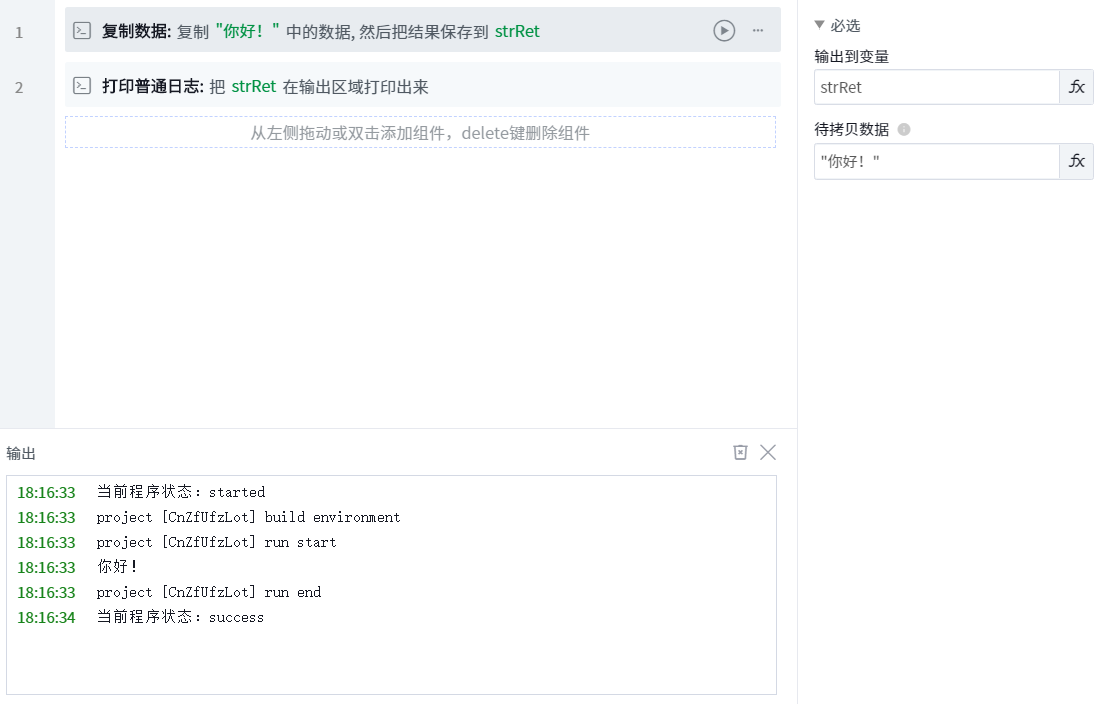This screenshot has height=704, width=1100.
Task: Click the 打印普通日志 step command icon
Action: click(82, 86)
